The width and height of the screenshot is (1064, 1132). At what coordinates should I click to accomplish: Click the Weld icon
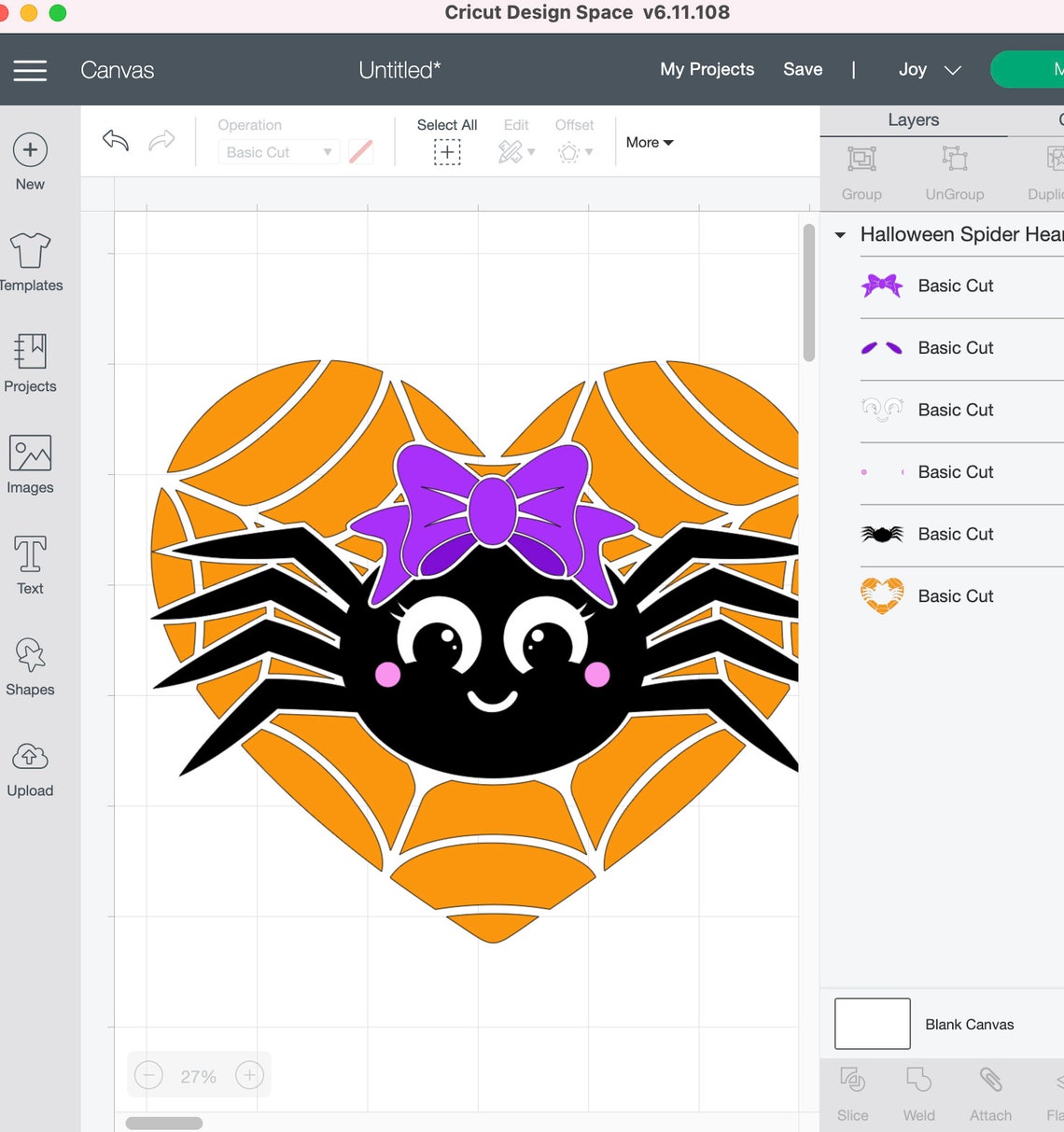[918, 1092]
